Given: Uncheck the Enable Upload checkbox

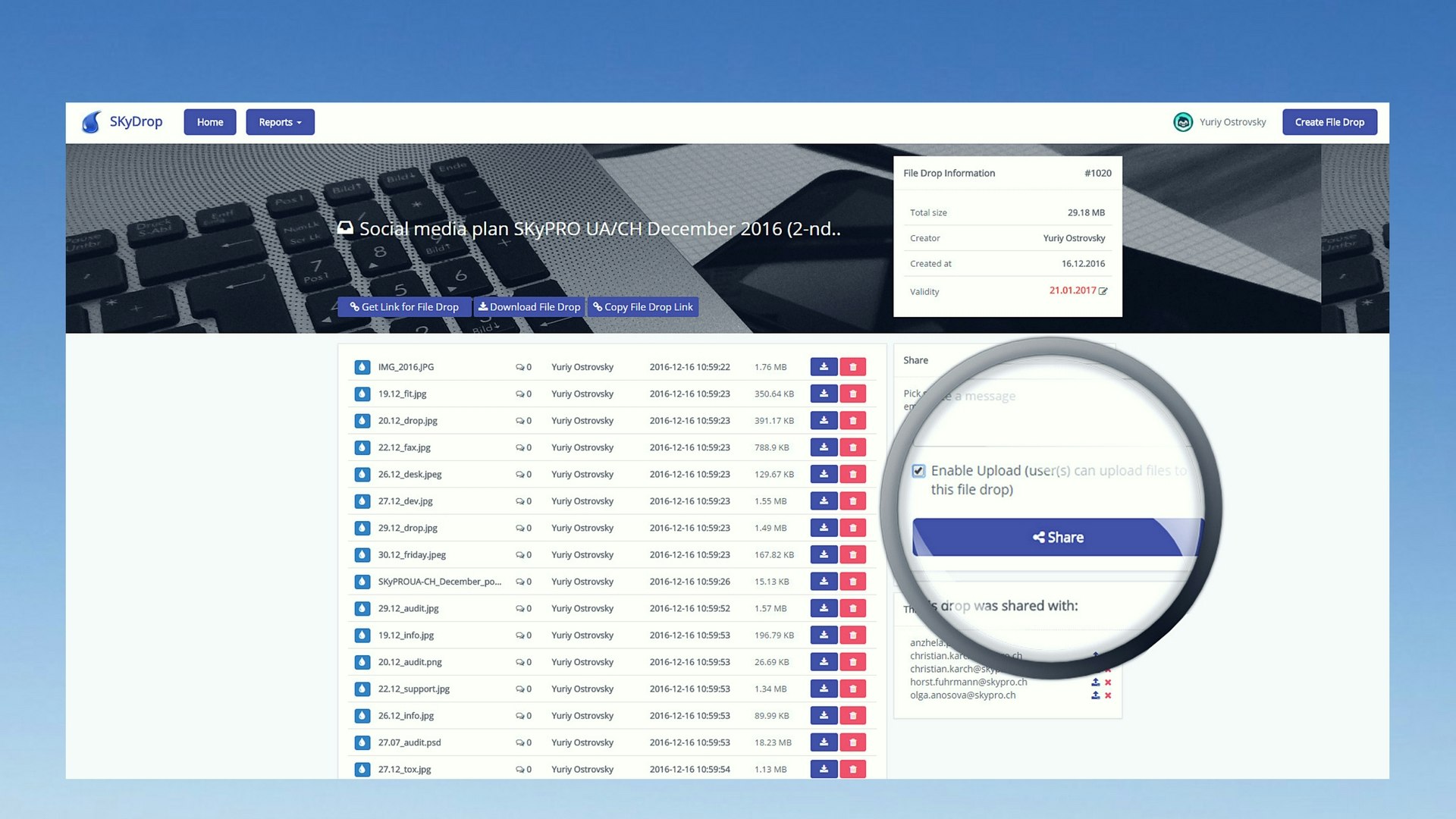Looking at the screenshot, I should coord(918,471).
